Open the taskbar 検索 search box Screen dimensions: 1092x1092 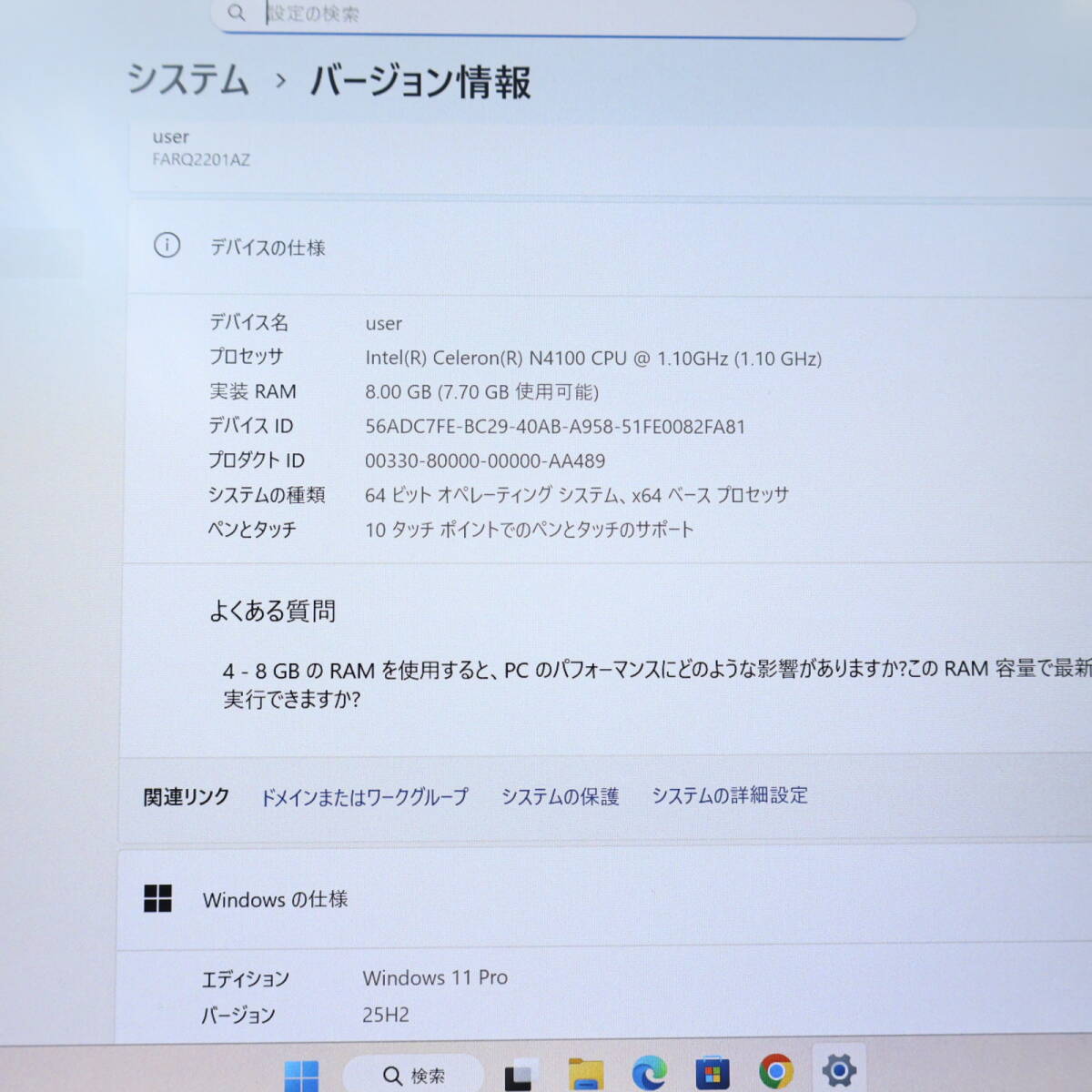pos(414,1076)
